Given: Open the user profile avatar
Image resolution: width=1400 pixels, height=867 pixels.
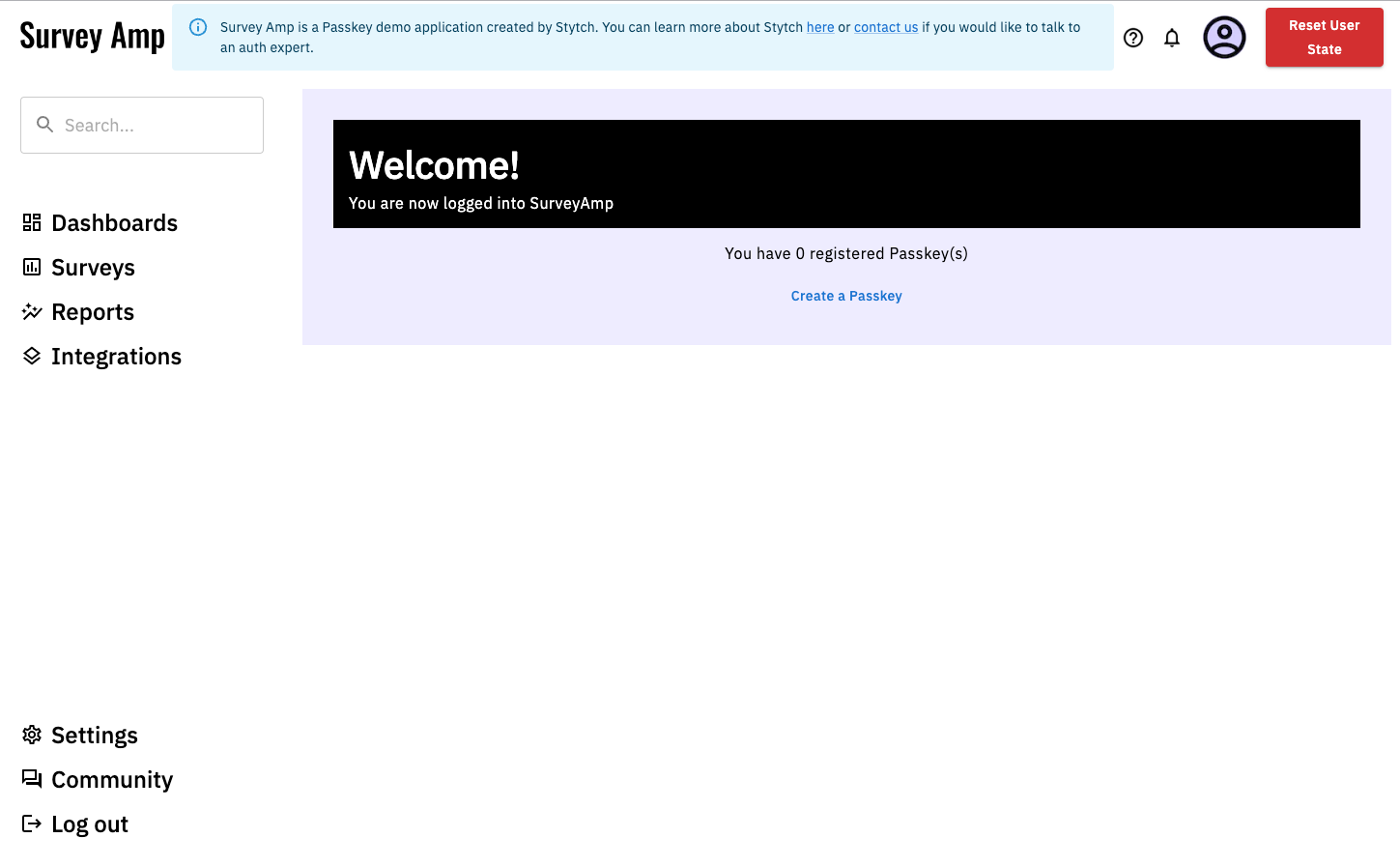Looking at the screenshot, I should pyautogui.click(x=1224, y=37).
